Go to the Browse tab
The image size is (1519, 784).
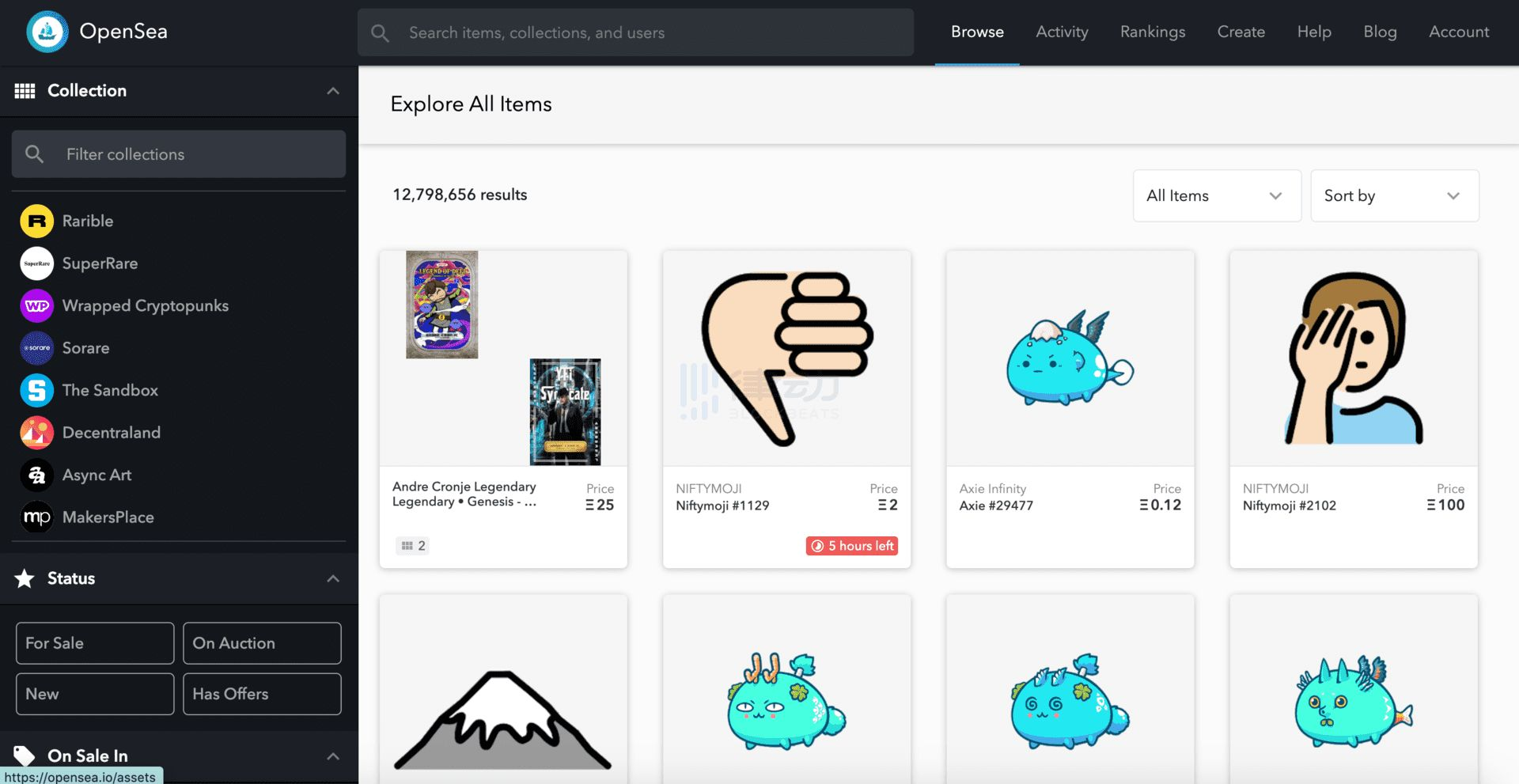977,32
